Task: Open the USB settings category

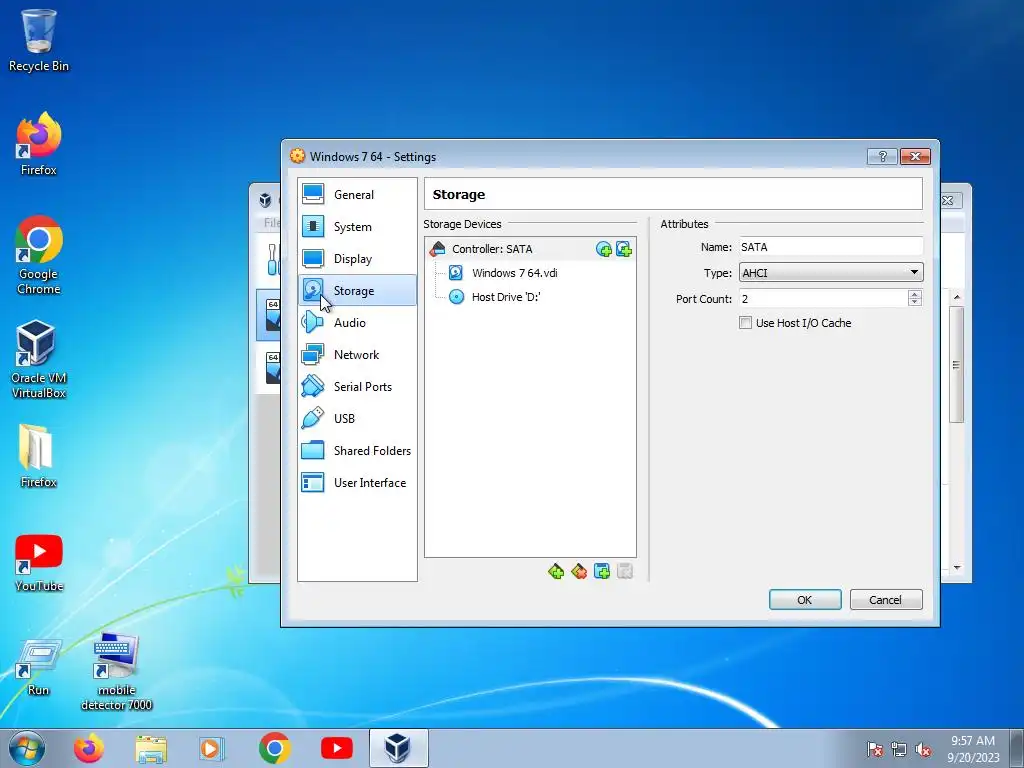Action: [357, 419]
